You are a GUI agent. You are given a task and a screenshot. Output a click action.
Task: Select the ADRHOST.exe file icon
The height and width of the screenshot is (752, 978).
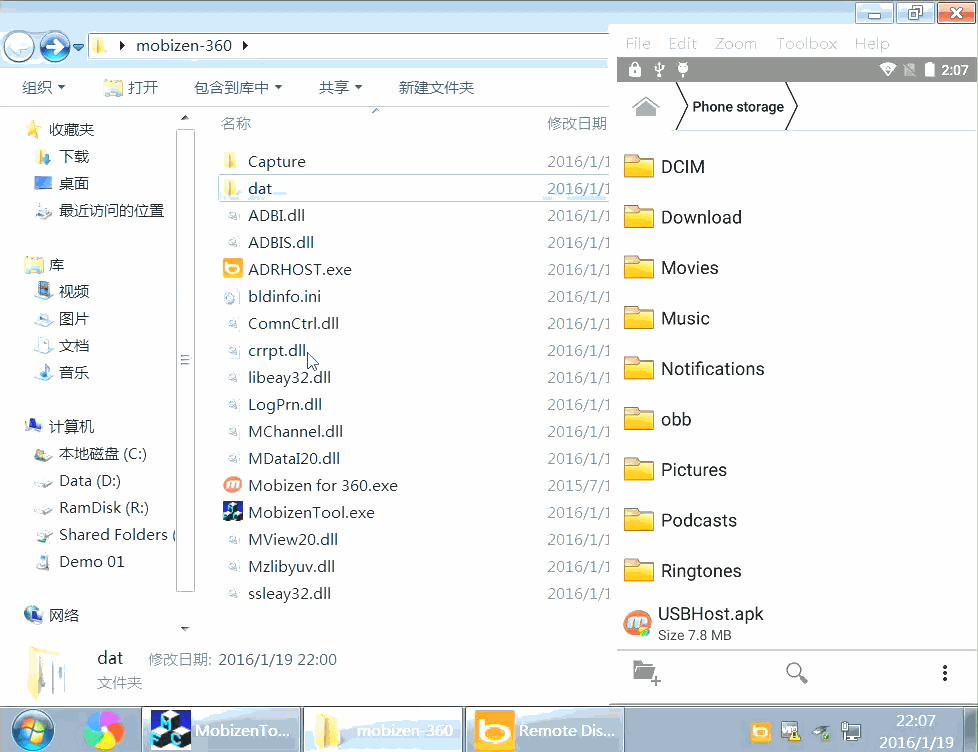click(232, 269)
